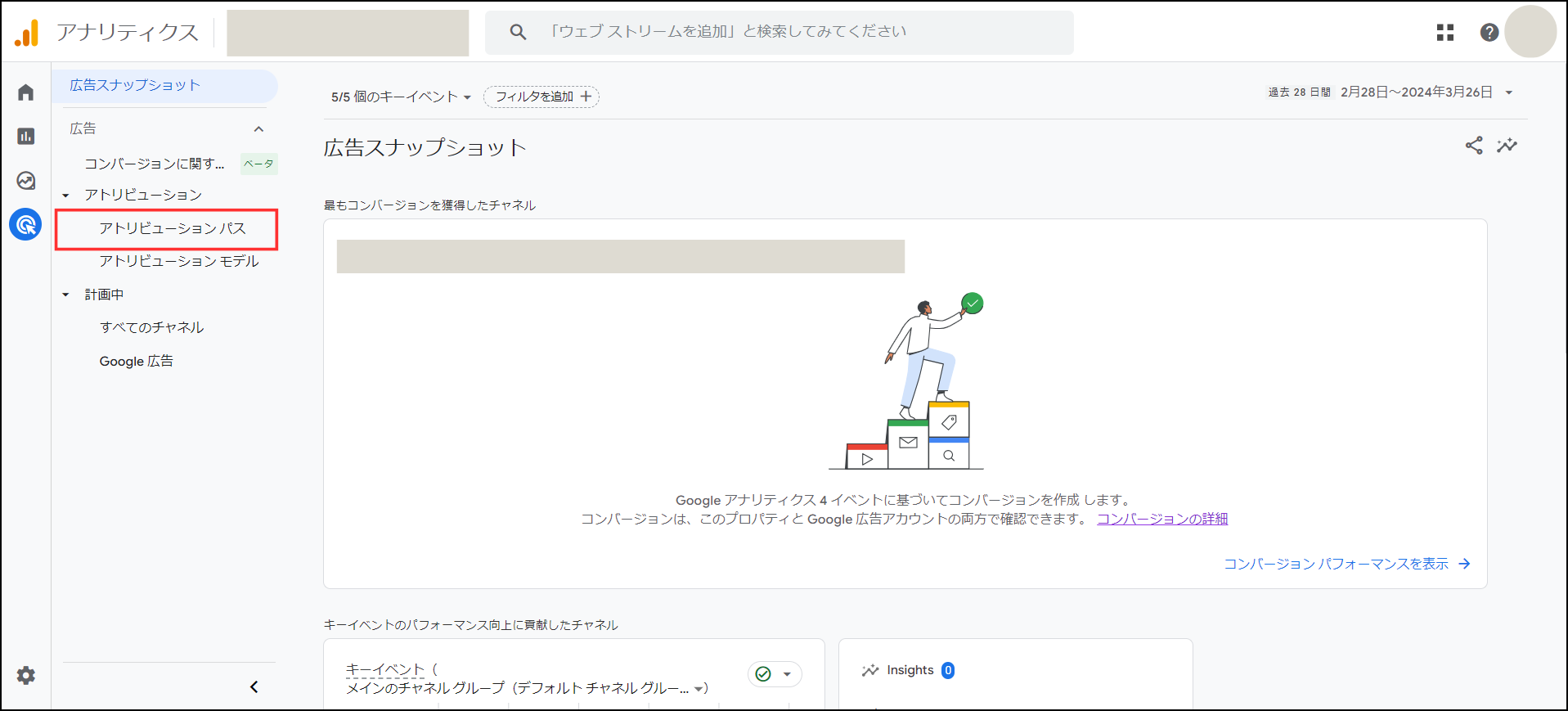Open アトリビューション モデル
Image resolution: width=1568 pixels, height=711 pixels.
179,261
